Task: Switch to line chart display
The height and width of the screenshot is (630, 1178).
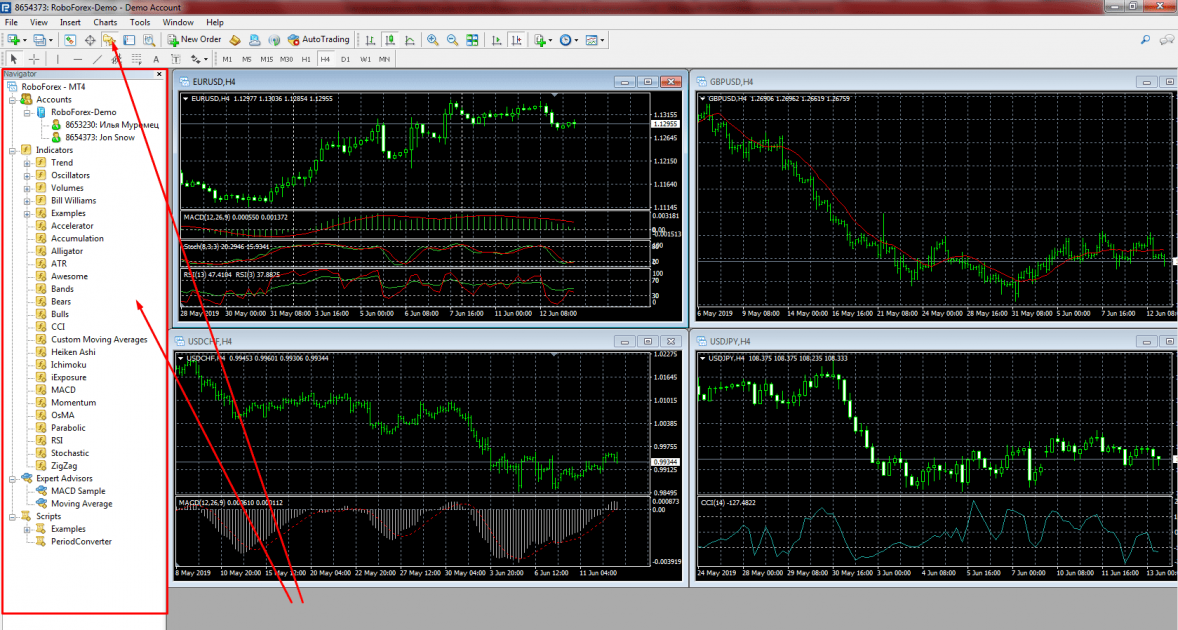Action: pyautogui.click(x=409, y=40)
